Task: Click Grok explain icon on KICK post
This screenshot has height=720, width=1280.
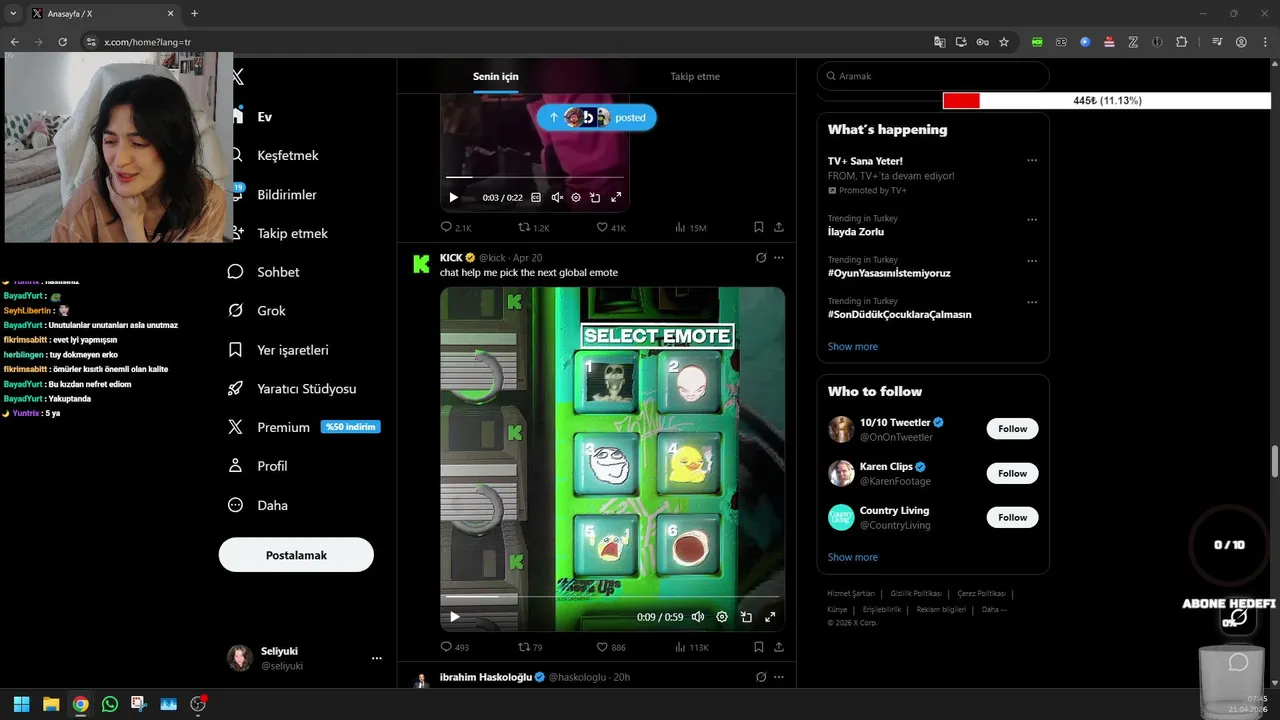Action: [761, 258]
